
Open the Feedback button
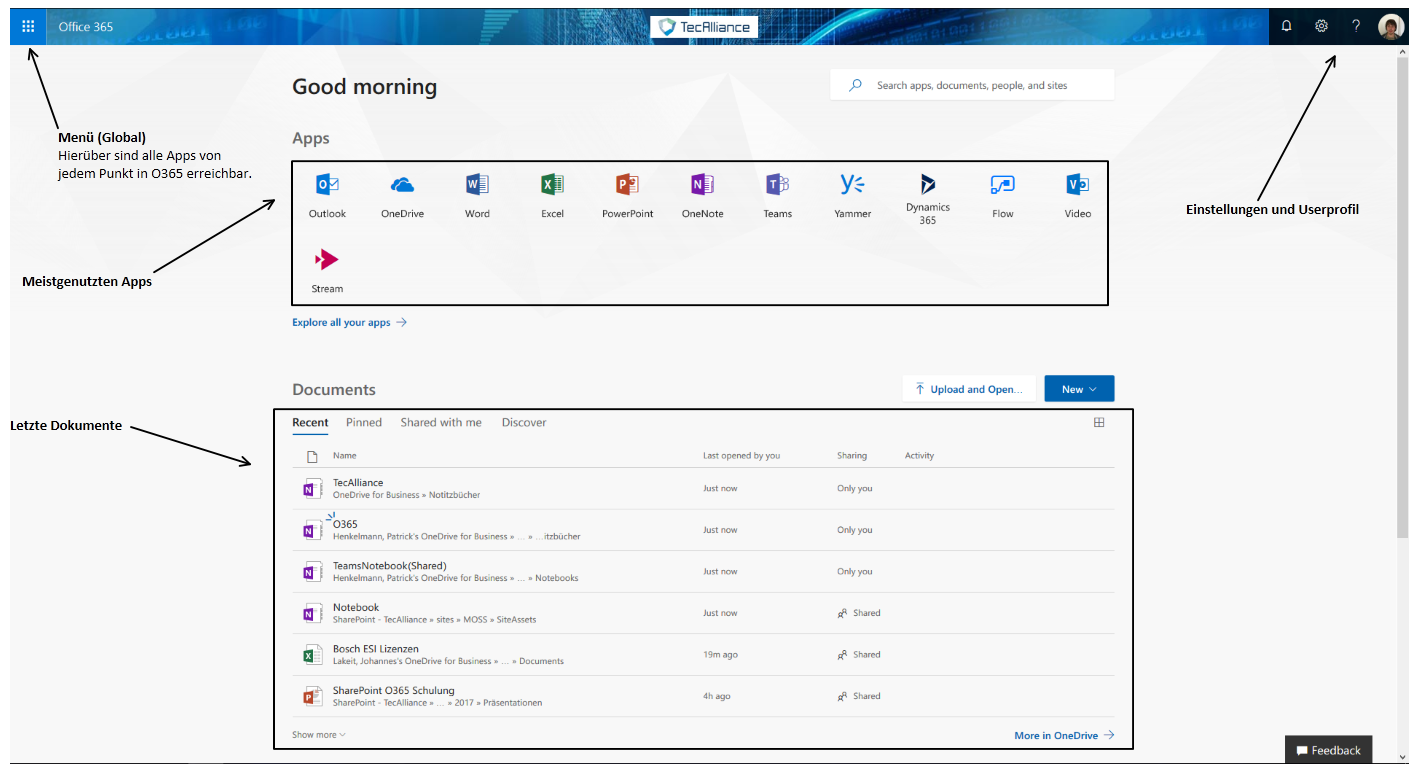pyautogui.click(x=1328, y=750)
